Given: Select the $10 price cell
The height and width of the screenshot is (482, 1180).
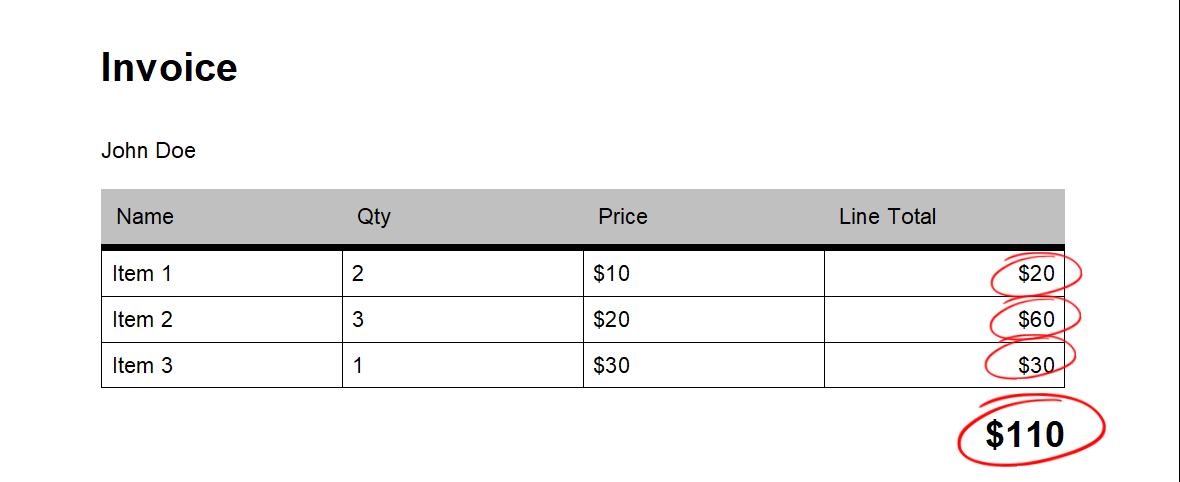Looking at the screenshot, I should [704, 273].
